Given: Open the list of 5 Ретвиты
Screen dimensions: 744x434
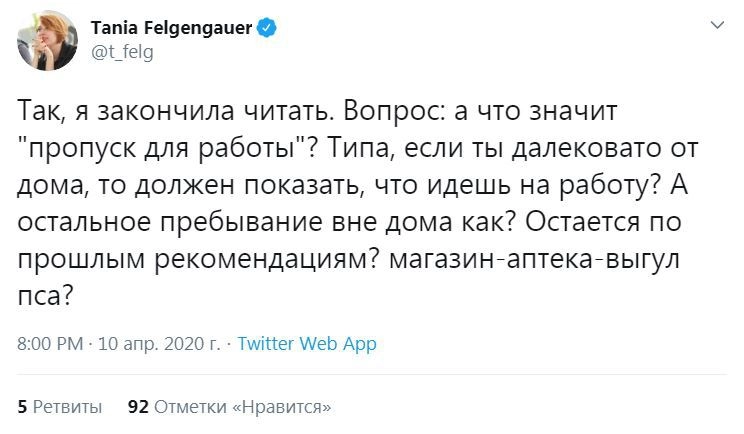Looking at the screenshot, I should coord(60,407).
